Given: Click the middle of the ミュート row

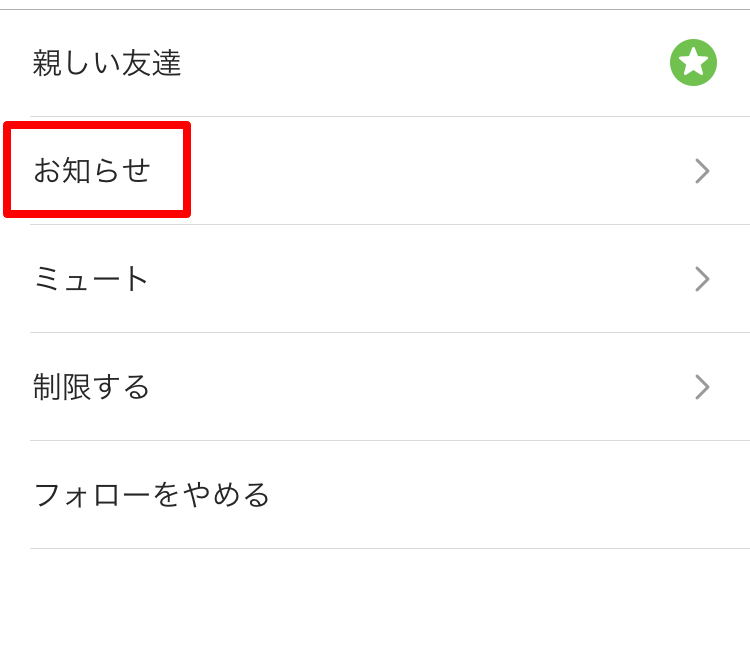Looking at the screenshot, I should [375, 279].
